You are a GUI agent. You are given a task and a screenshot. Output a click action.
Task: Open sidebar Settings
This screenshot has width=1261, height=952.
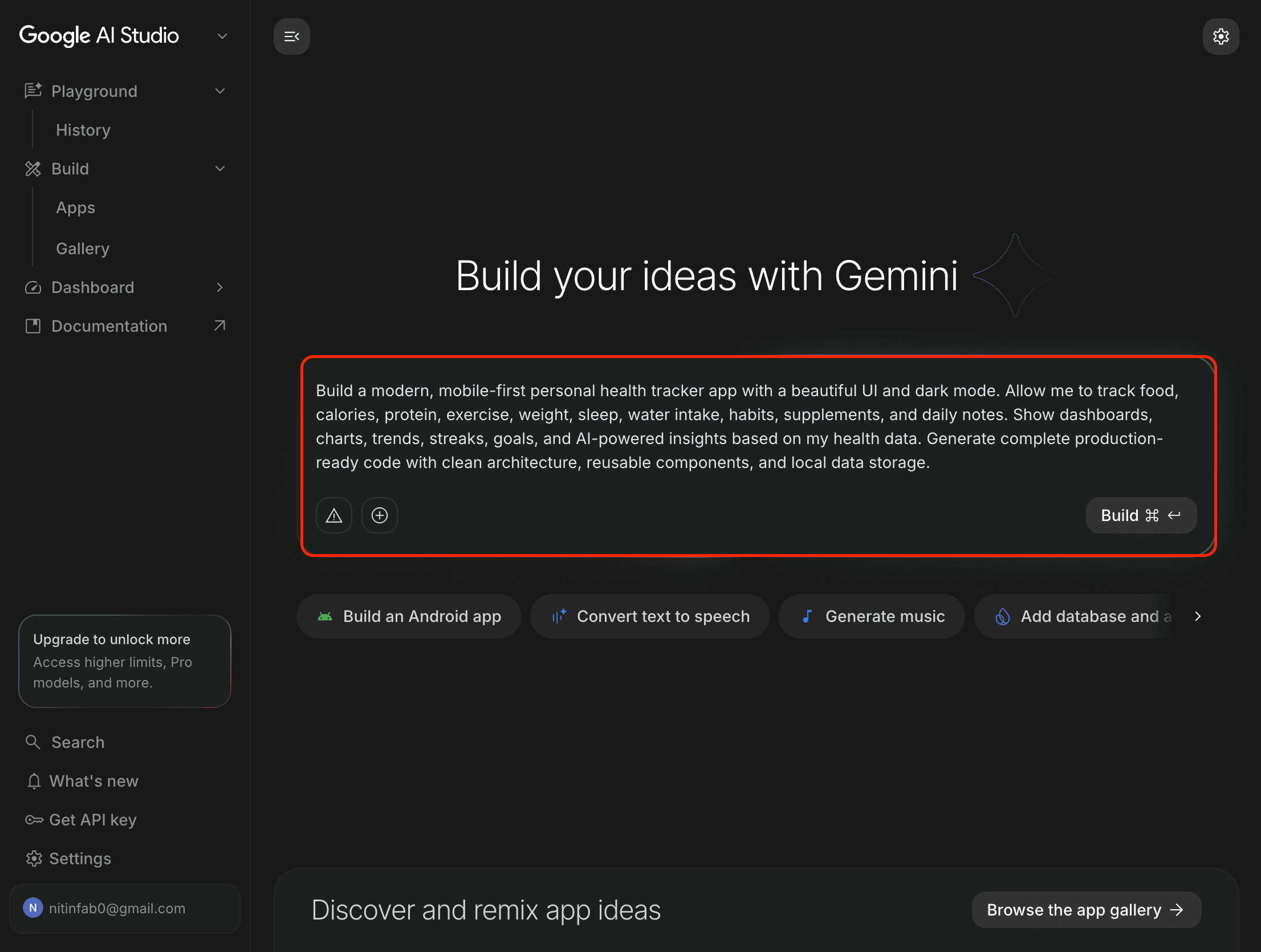(80, 859)
